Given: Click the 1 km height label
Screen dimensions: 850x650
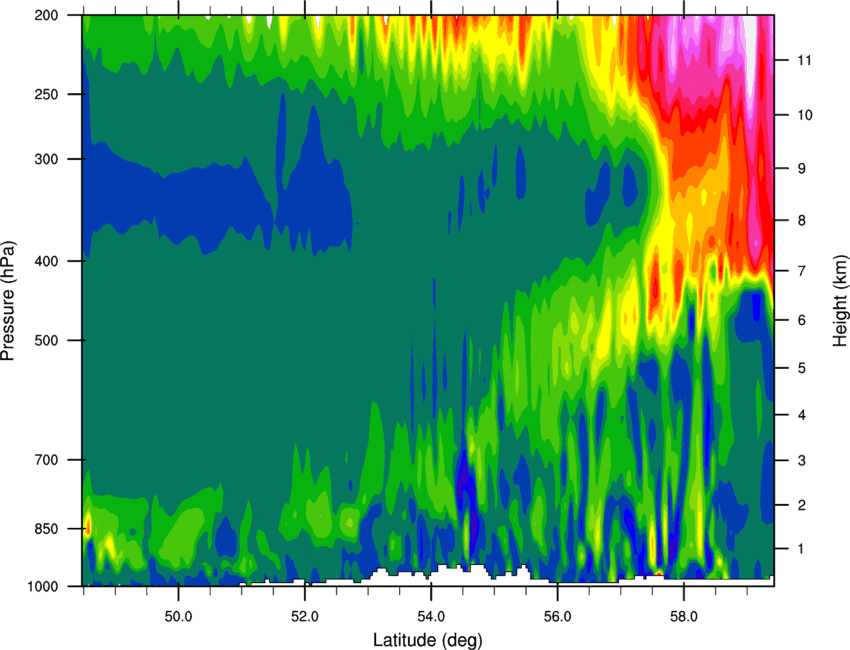Looking at the screenshot, I should click(802, 549).
